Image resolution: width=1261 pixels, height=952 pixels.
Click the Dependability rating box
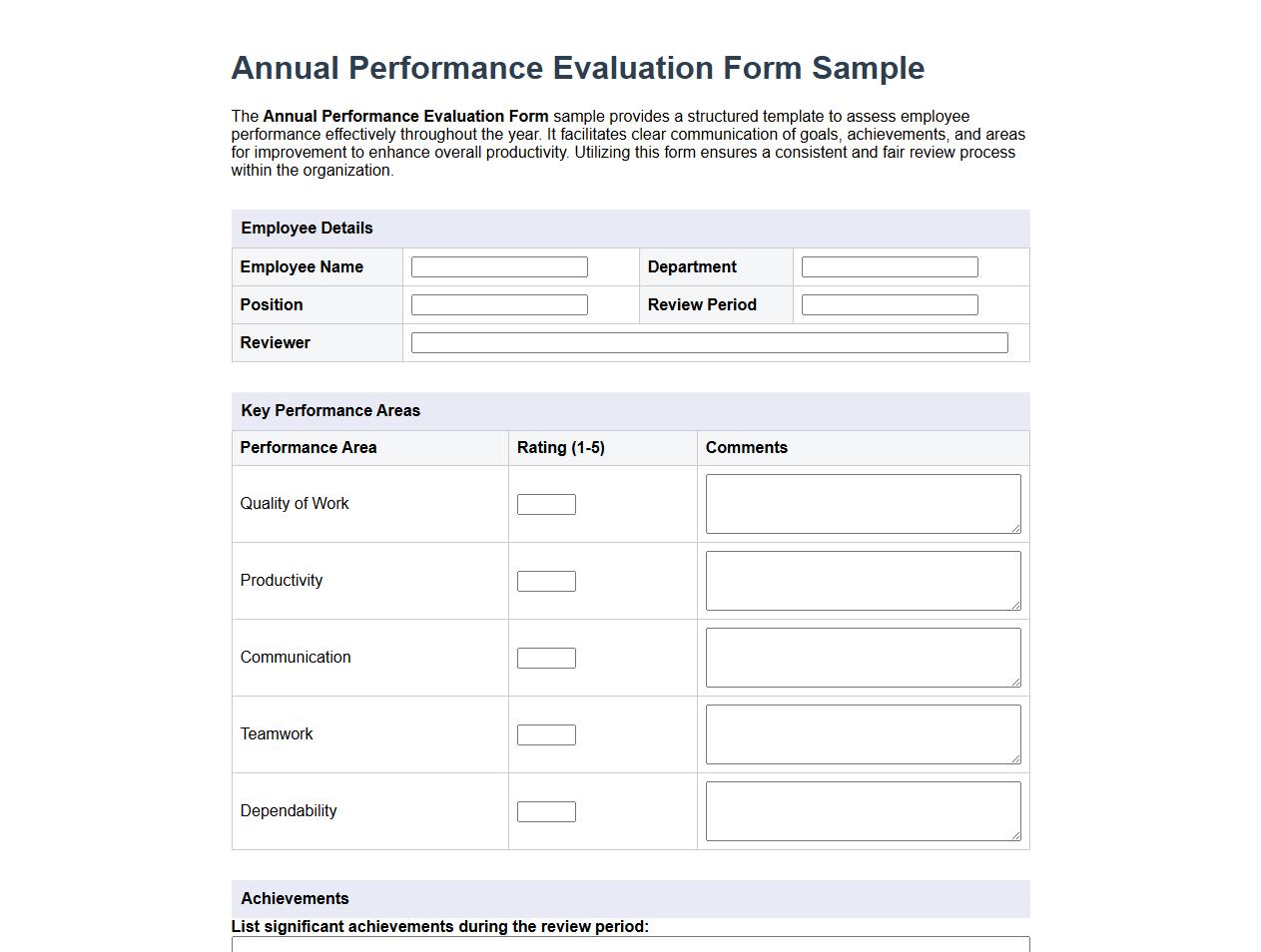pyautogui.click(x=546, y=811)
